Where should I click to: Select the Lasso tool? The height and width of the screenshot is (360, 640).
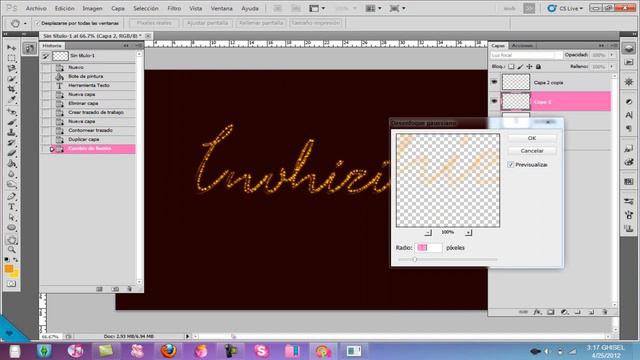[11, 68]
